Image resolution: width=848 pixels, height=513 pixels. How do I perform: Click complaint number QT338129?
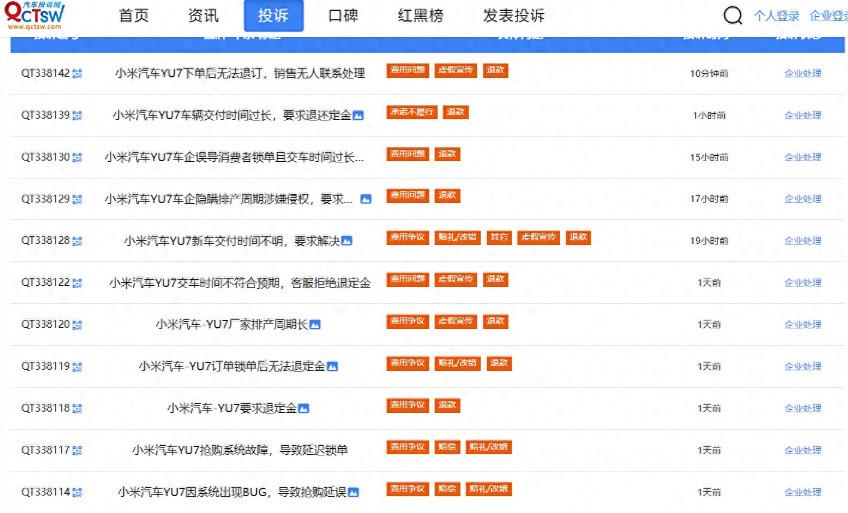click(x=45, y=199)
